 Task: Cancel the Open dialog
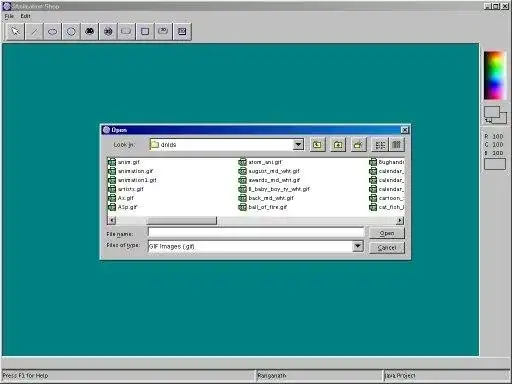coord(387,248)
